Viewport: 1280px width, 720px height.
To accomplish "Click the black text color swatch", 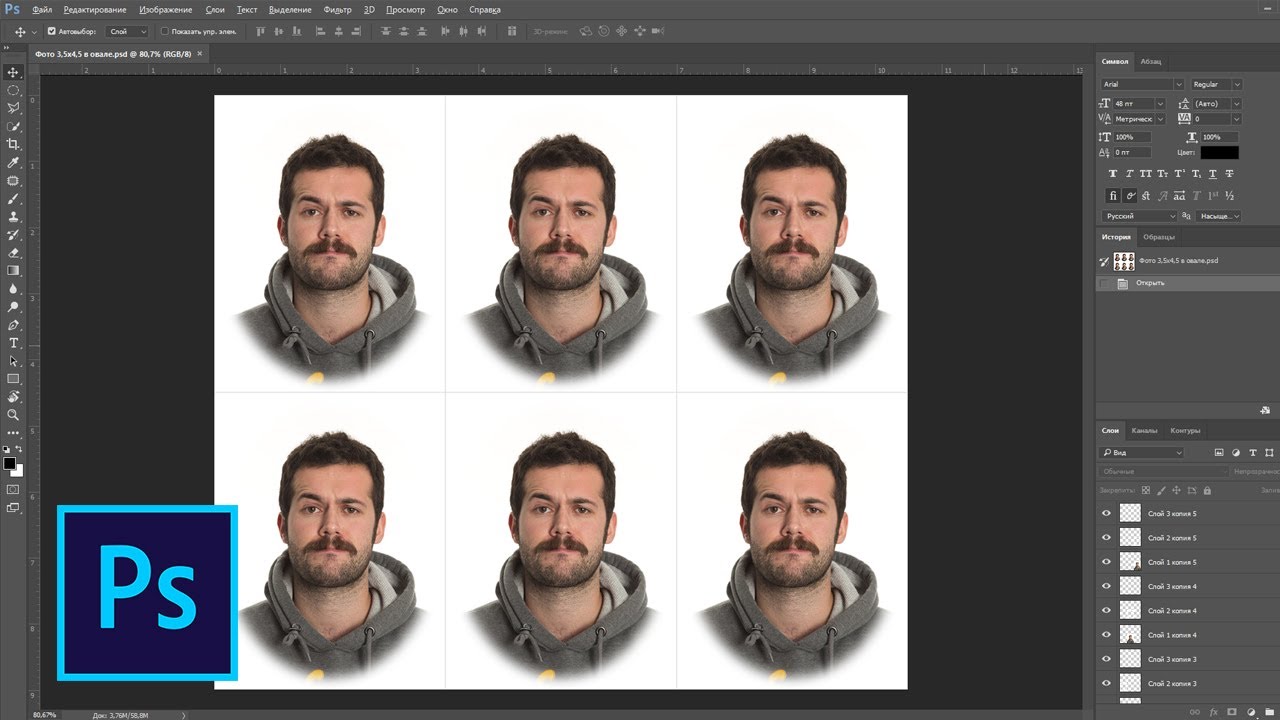I will click(x=1219, y=152).
